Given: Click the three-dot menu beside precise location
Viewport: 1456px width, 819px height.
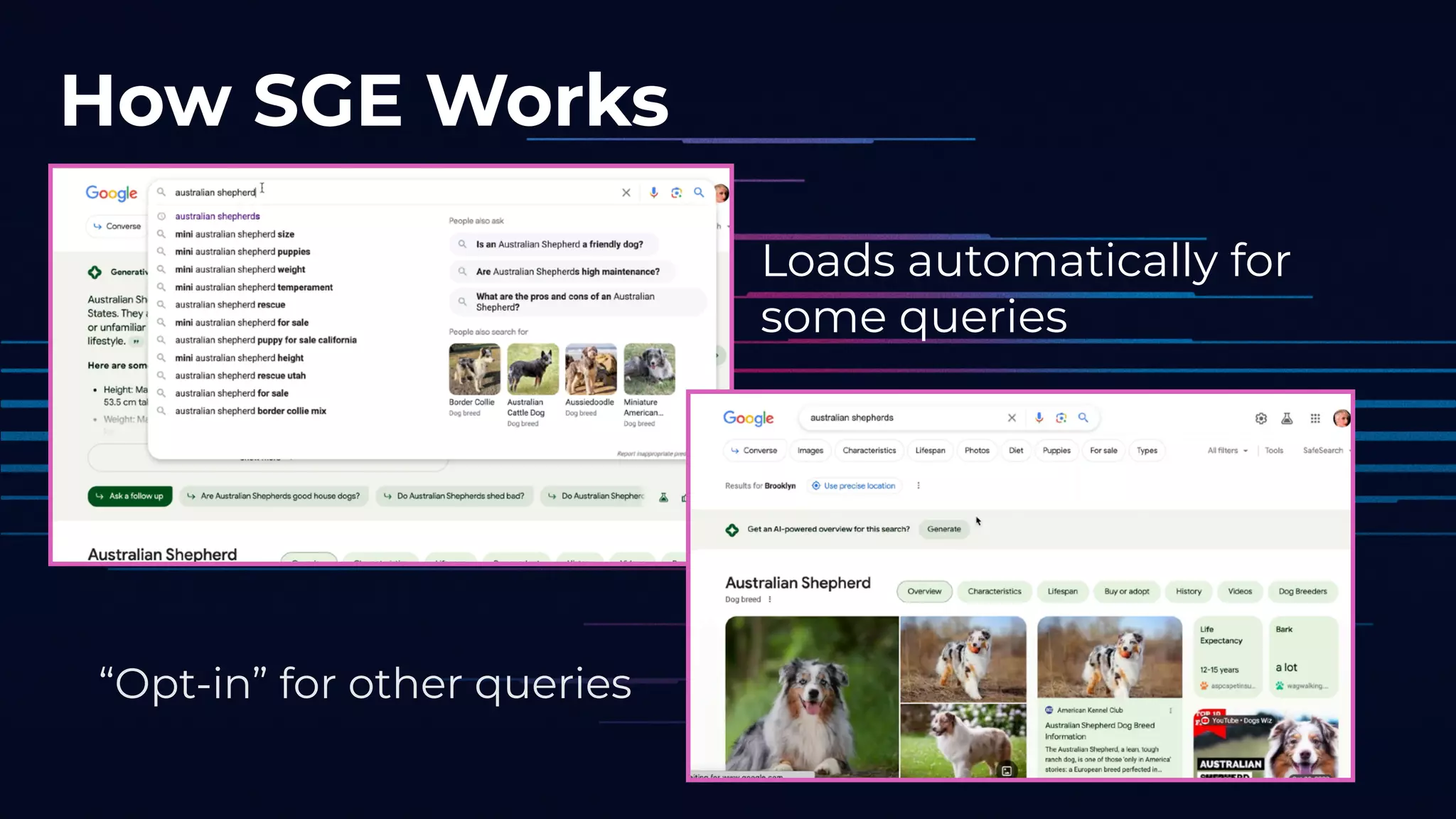Looking at the screenshot, I should pos(919,486).
